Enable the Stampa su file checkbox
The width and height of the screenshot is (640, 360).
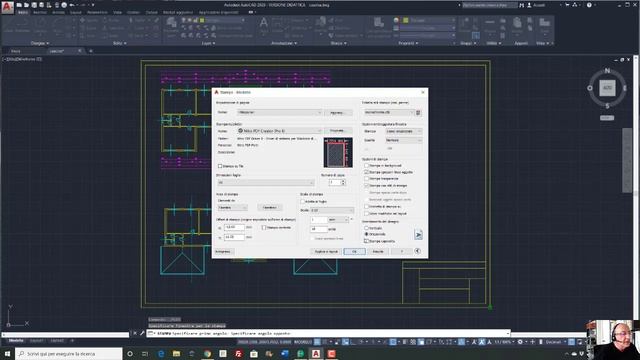[x=220, y=166]
